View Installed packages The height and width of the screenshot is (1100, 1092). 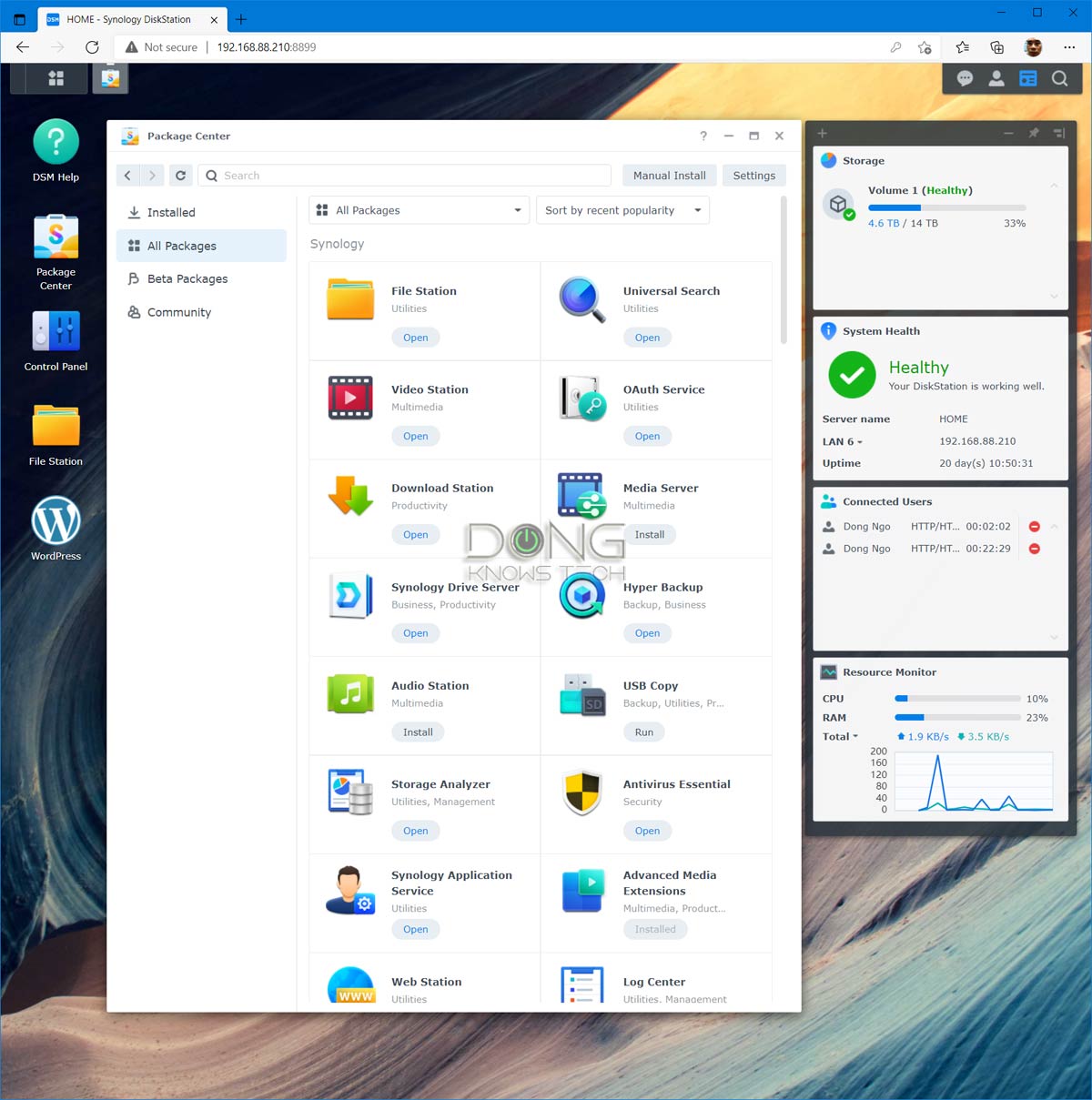168,212
